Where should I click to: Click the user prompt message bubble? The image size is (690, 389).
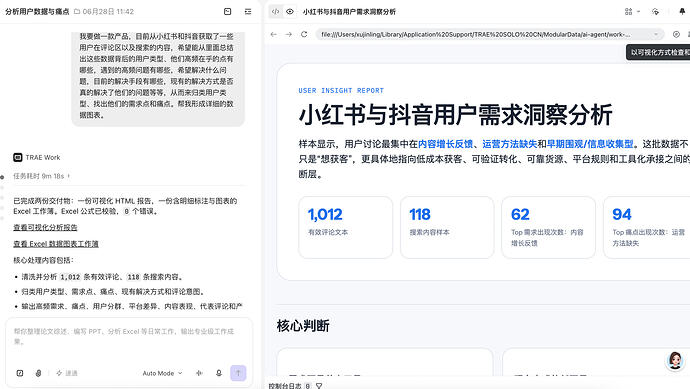click(x=158, y=78)
